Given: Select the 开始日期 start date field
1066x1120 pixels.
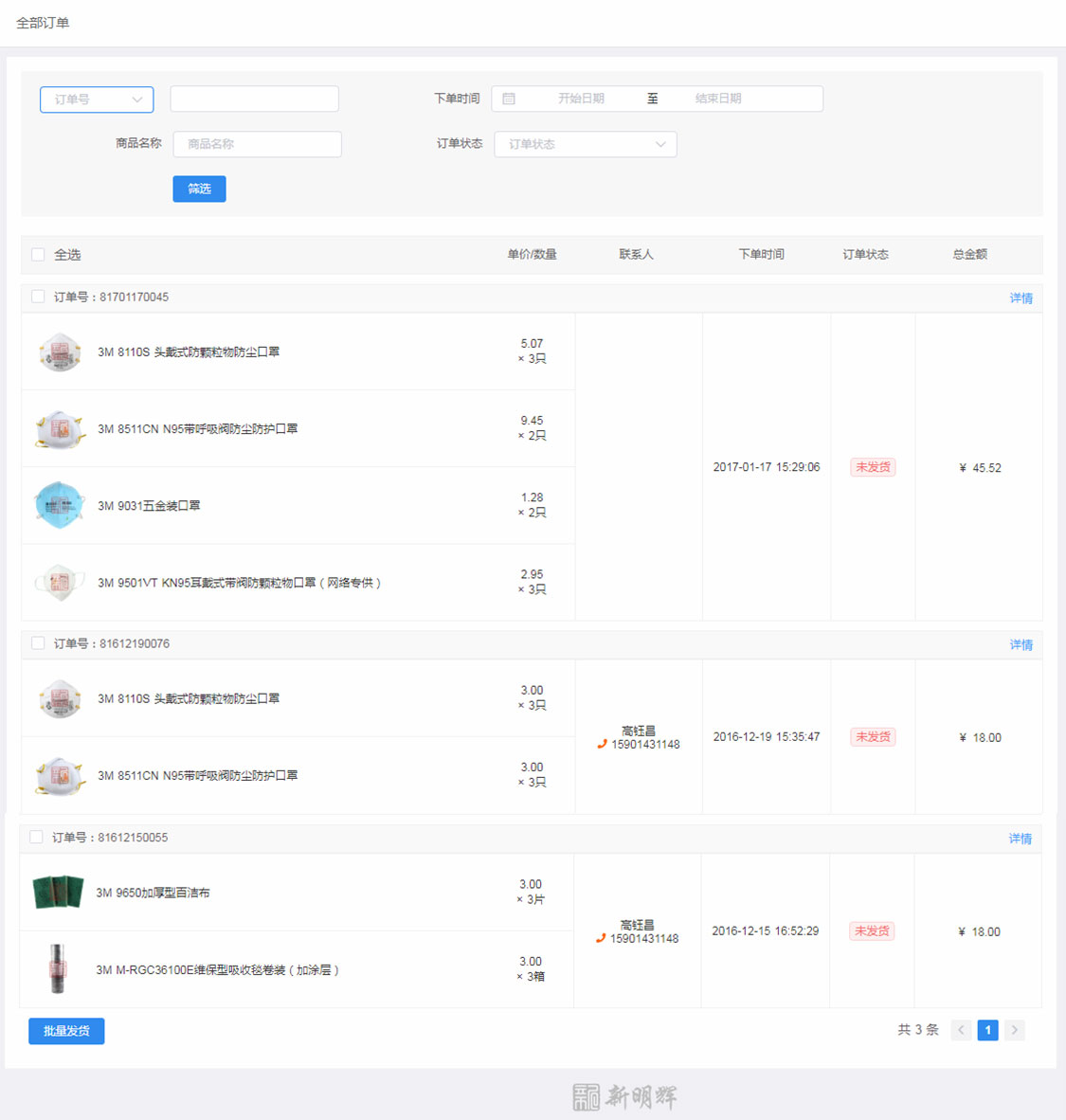Looking at the screenshot, I should coord(581,99).
